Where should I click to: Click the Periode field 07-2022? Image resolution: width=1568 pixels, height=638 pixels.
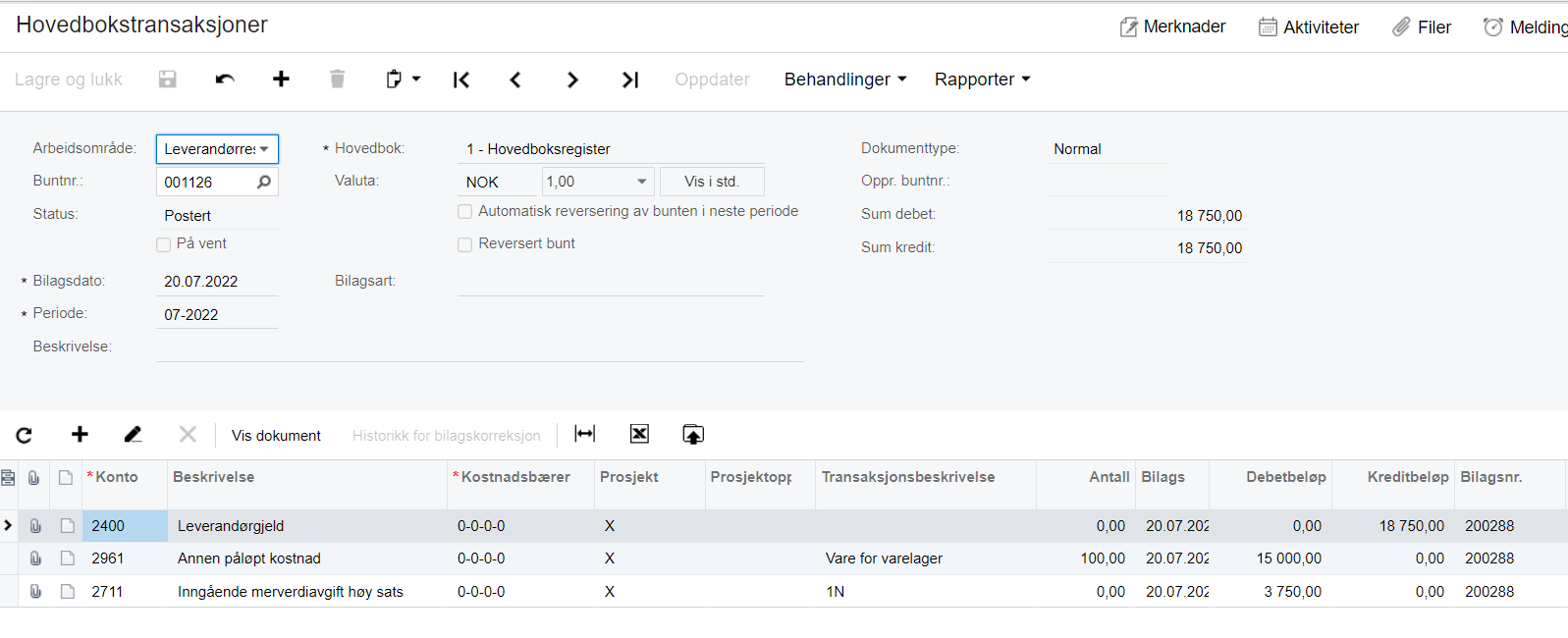click(217, 315)
